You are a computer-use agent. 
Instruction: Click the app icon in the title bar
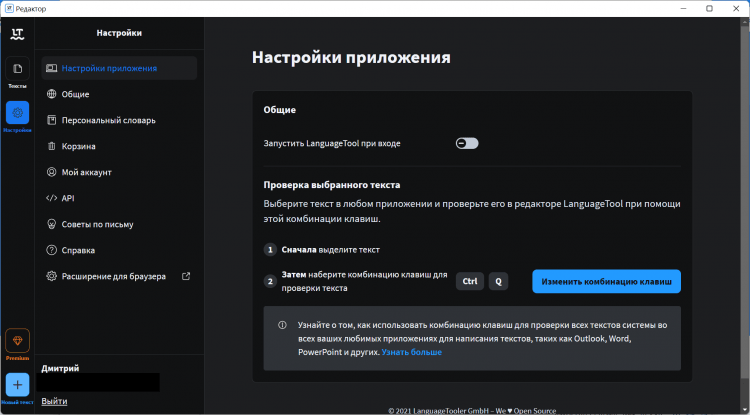point(9,9)
